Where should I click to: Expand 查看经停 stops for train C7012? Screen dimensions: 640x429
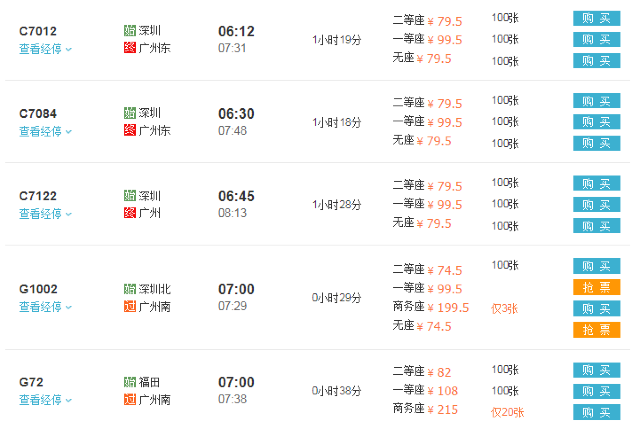tap(45, 49)
